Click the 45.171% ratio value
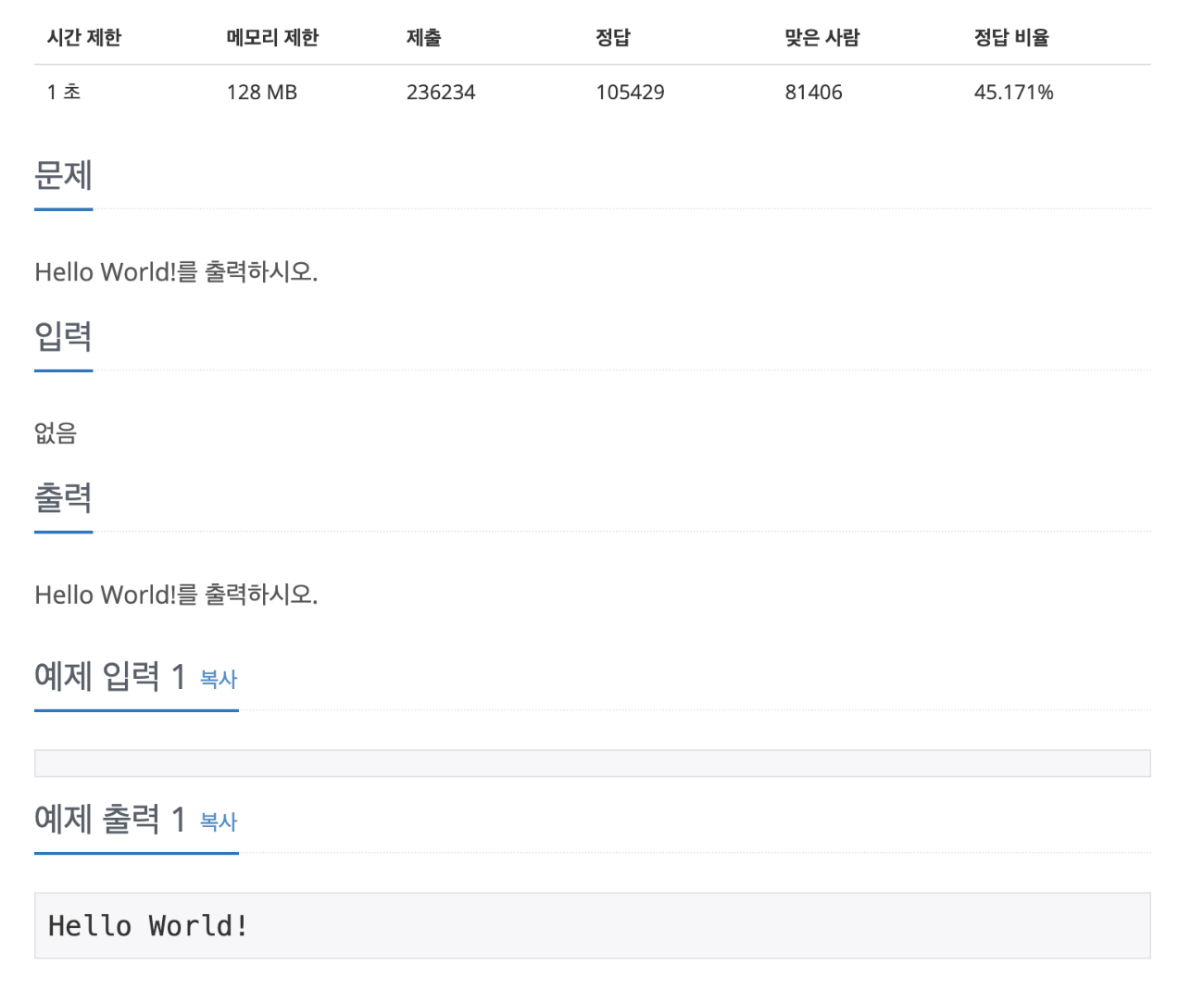This screenshot has width=1204, height=990. (1013, 93)
